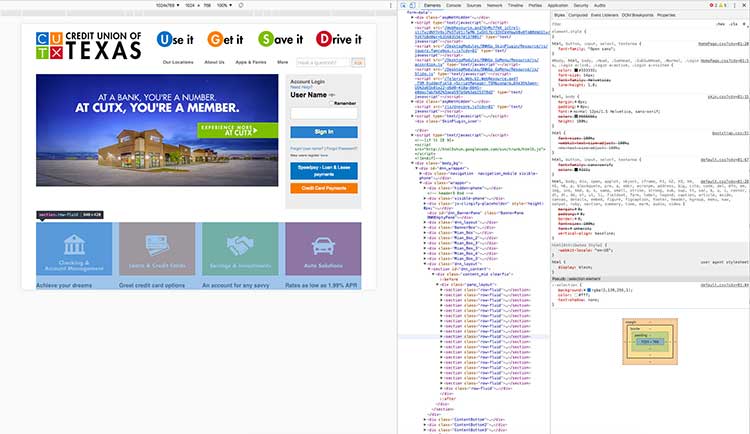Screen dimensions: 750x434
Task: Click the red error count indicator
Action: (712, 5)
